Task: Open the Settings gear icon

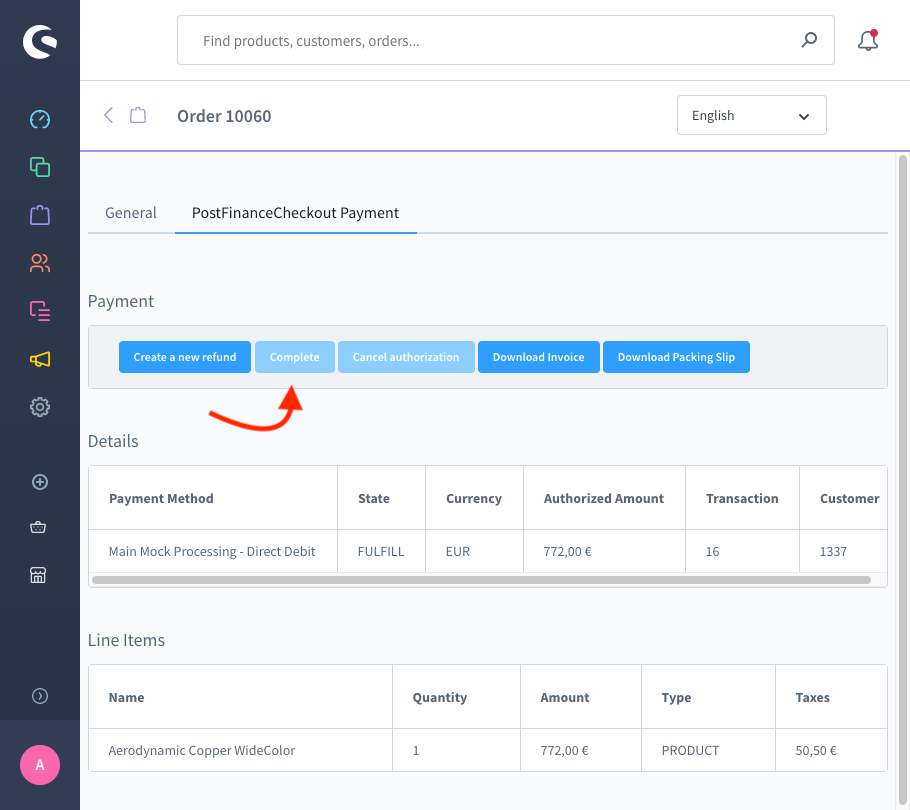Action: click(40, 407)
